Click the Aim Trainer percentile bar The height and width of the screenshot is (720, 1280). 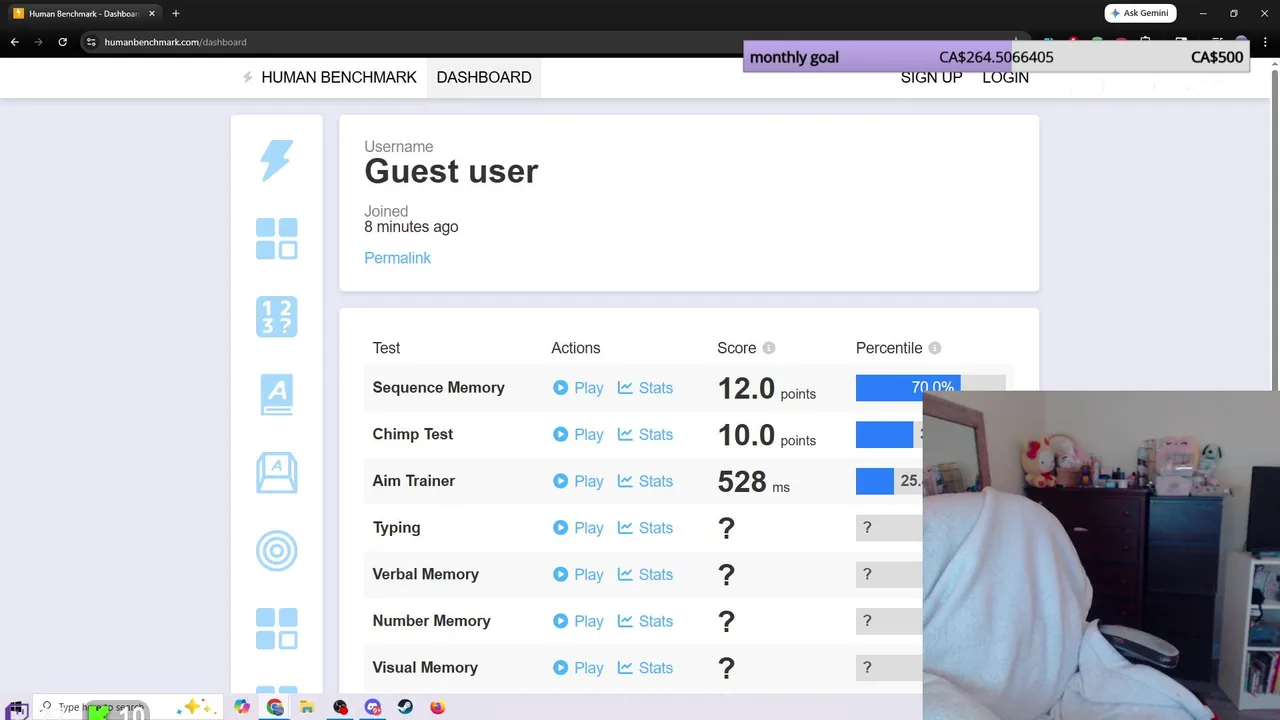[x=889, y=481]
